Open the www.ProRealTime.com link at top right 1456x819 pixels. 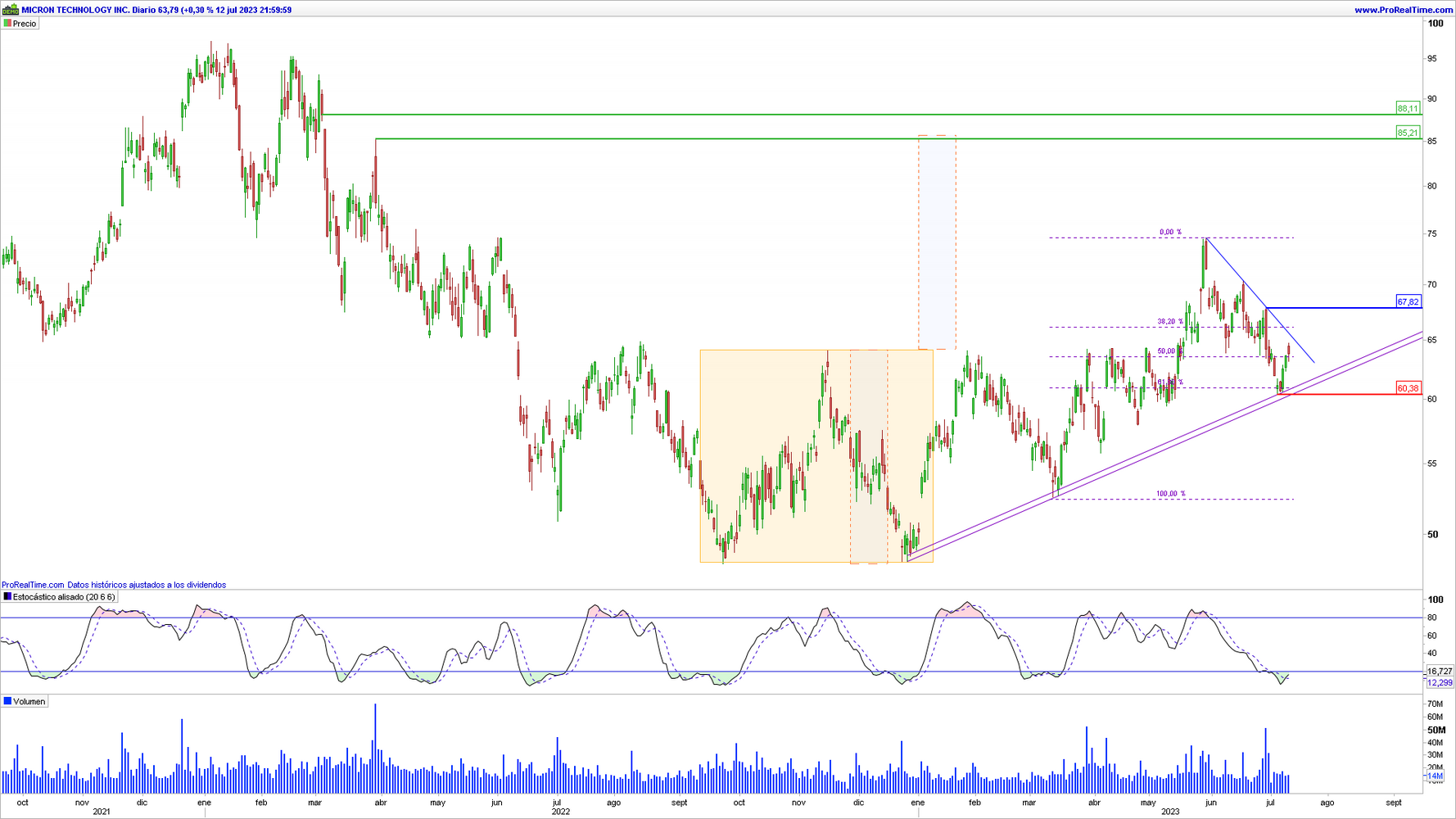(x=1404, y=10)
